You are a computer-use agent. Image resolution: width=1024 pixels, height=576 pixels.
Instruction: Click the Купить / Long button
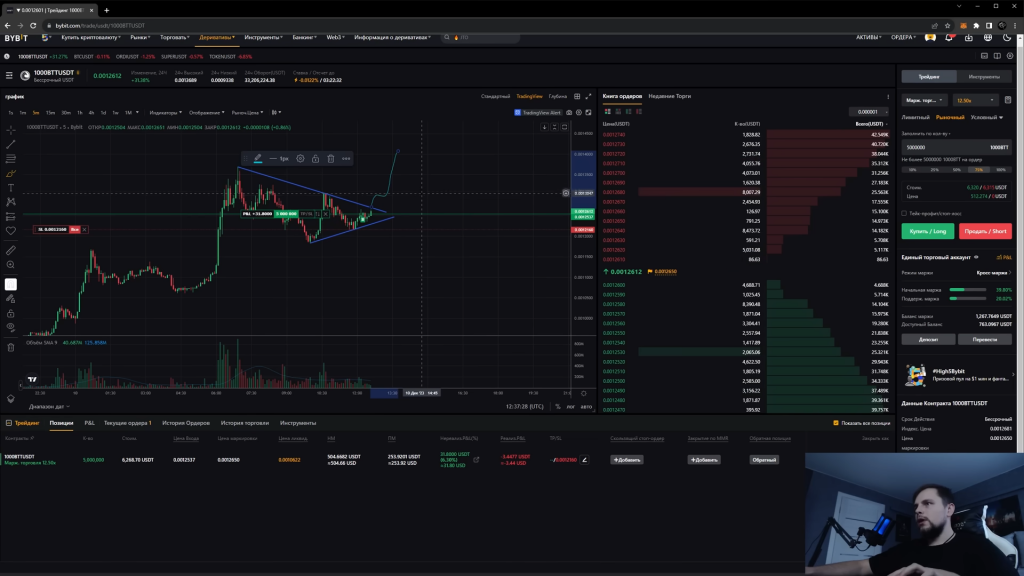tap(927, 231)
